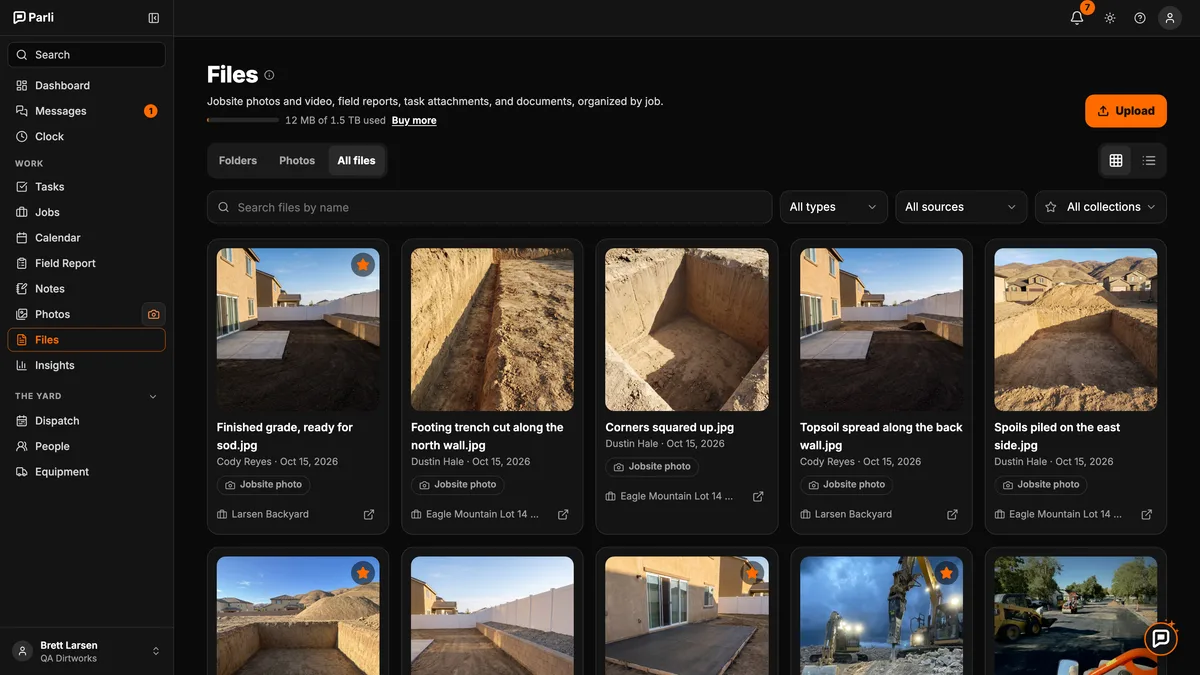The height and width of the screenshot is (675, 1200).
Task: Open Messages in sidebar
Action: pos(86,111)
